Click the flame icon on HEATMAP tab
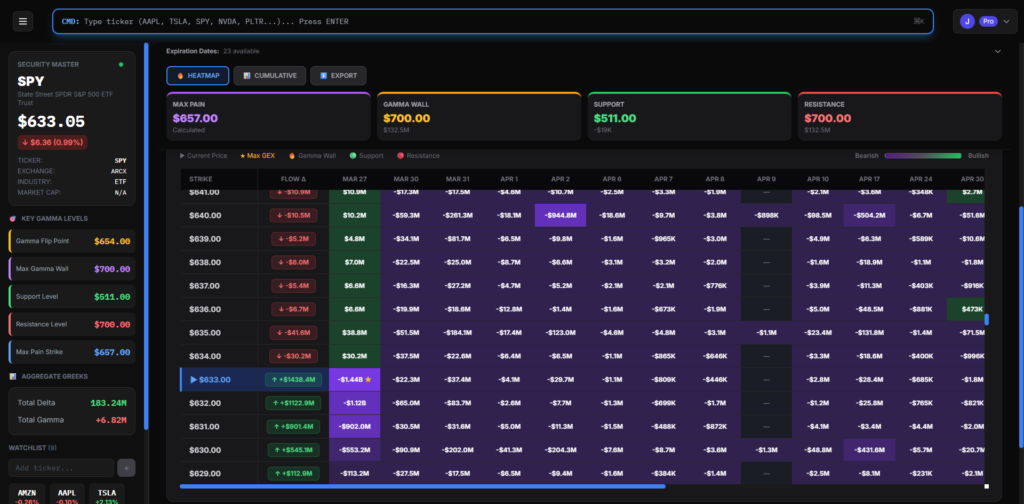Viewport: 1024px width, 504px height. [180, 76]
